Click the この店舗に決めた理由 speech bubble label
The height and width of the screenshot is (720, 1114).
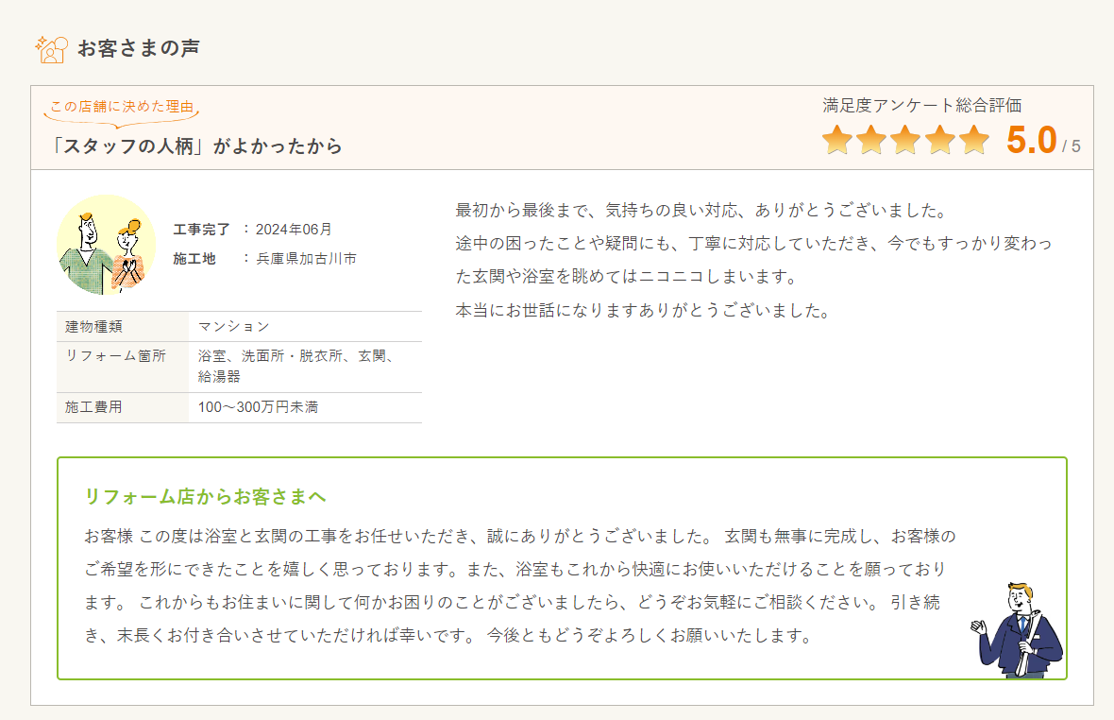pos(122,107)
